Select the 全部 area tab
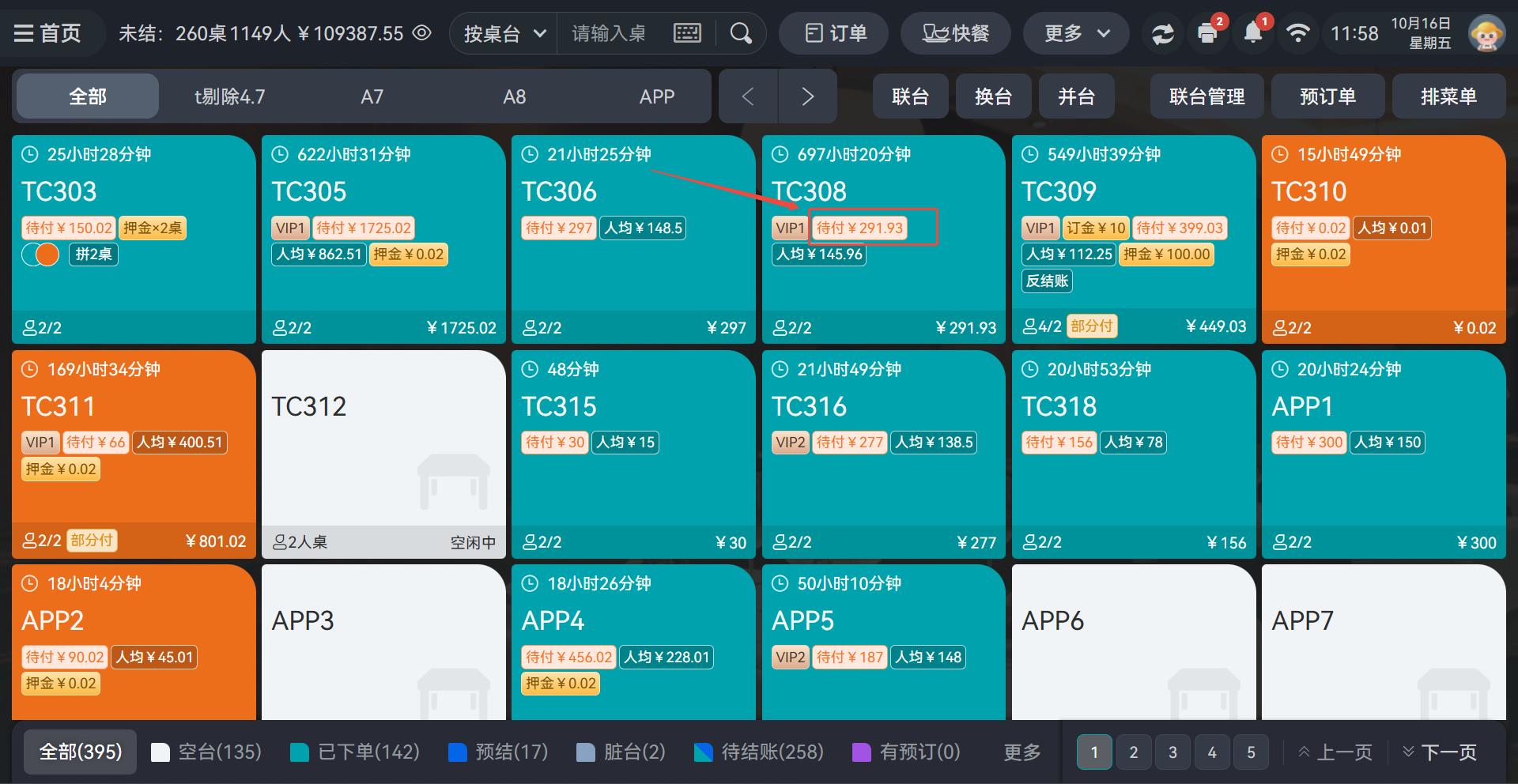The width and height of the screenshot is (1518, 784). pyautogui.click(x=88, y=96)
